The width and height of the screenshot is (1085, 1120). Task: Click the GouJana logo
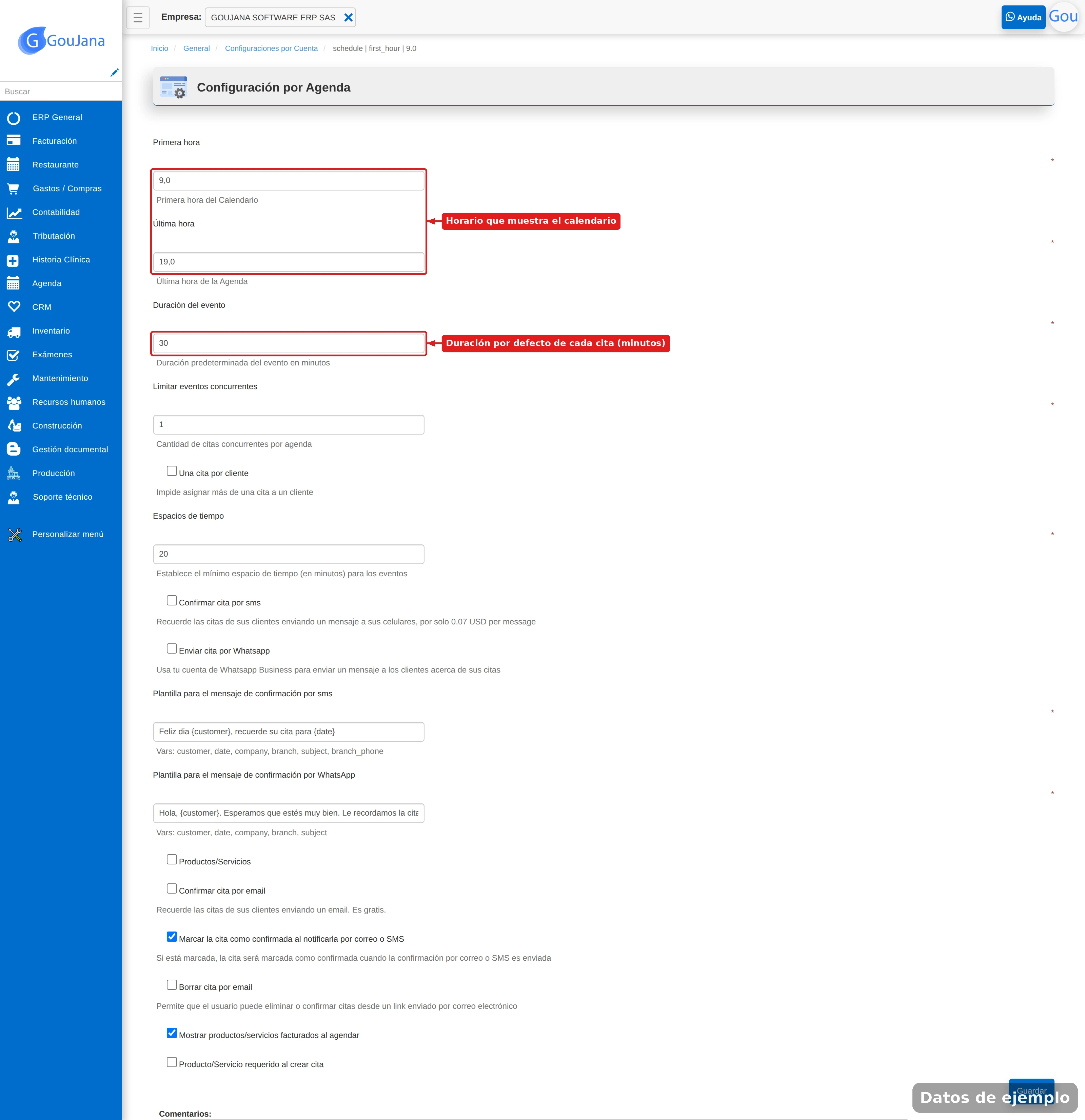coord(61,41)
